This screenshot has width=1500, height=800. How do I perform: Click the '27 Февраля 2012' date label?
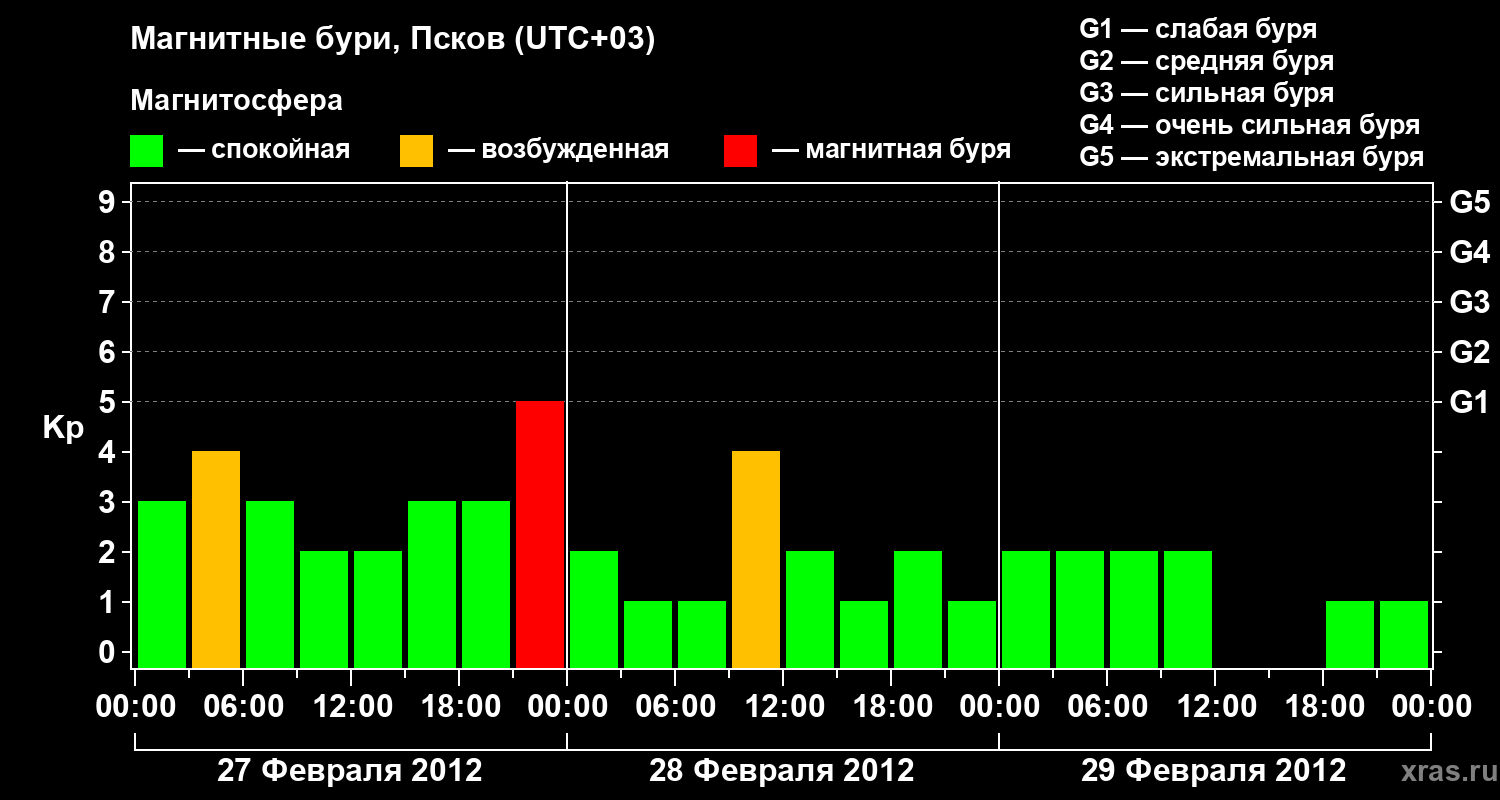(350, 771)
